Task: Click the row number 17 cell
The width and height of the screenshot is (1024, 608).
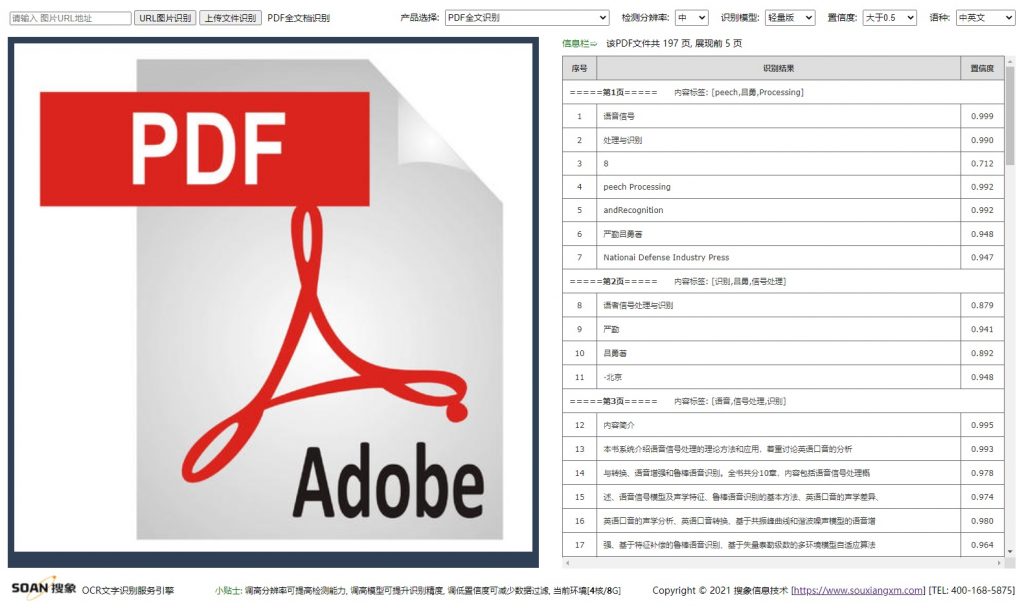Action: pos(579,545)
